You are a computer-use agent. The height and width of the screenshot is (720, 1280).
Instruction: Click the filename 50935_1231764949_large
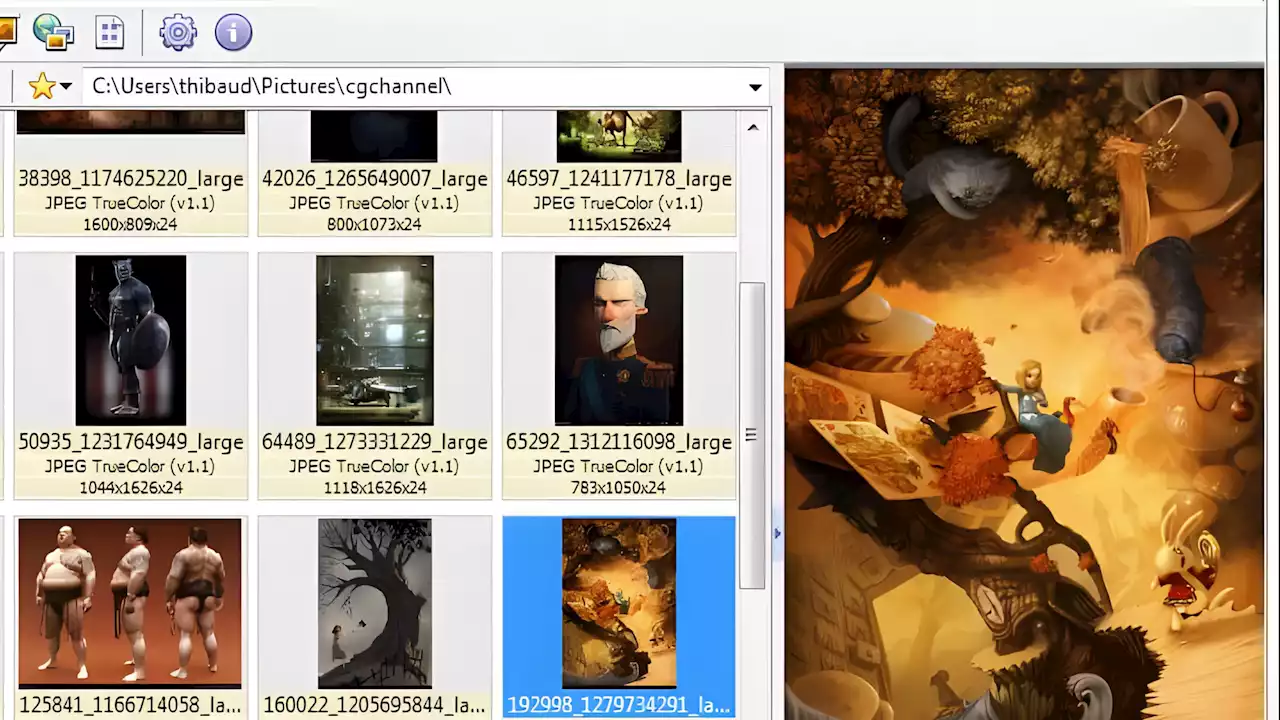click(131, 442)
